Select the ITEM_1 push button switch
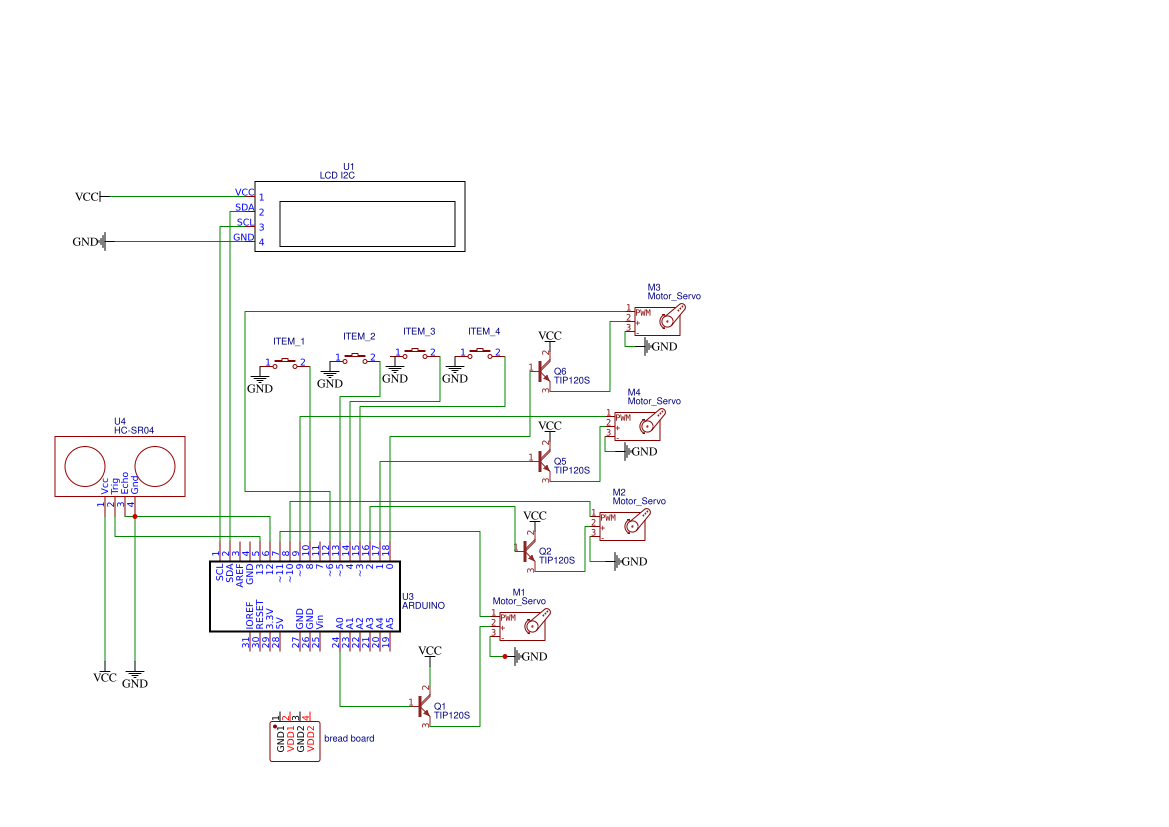 coord(286,364)
